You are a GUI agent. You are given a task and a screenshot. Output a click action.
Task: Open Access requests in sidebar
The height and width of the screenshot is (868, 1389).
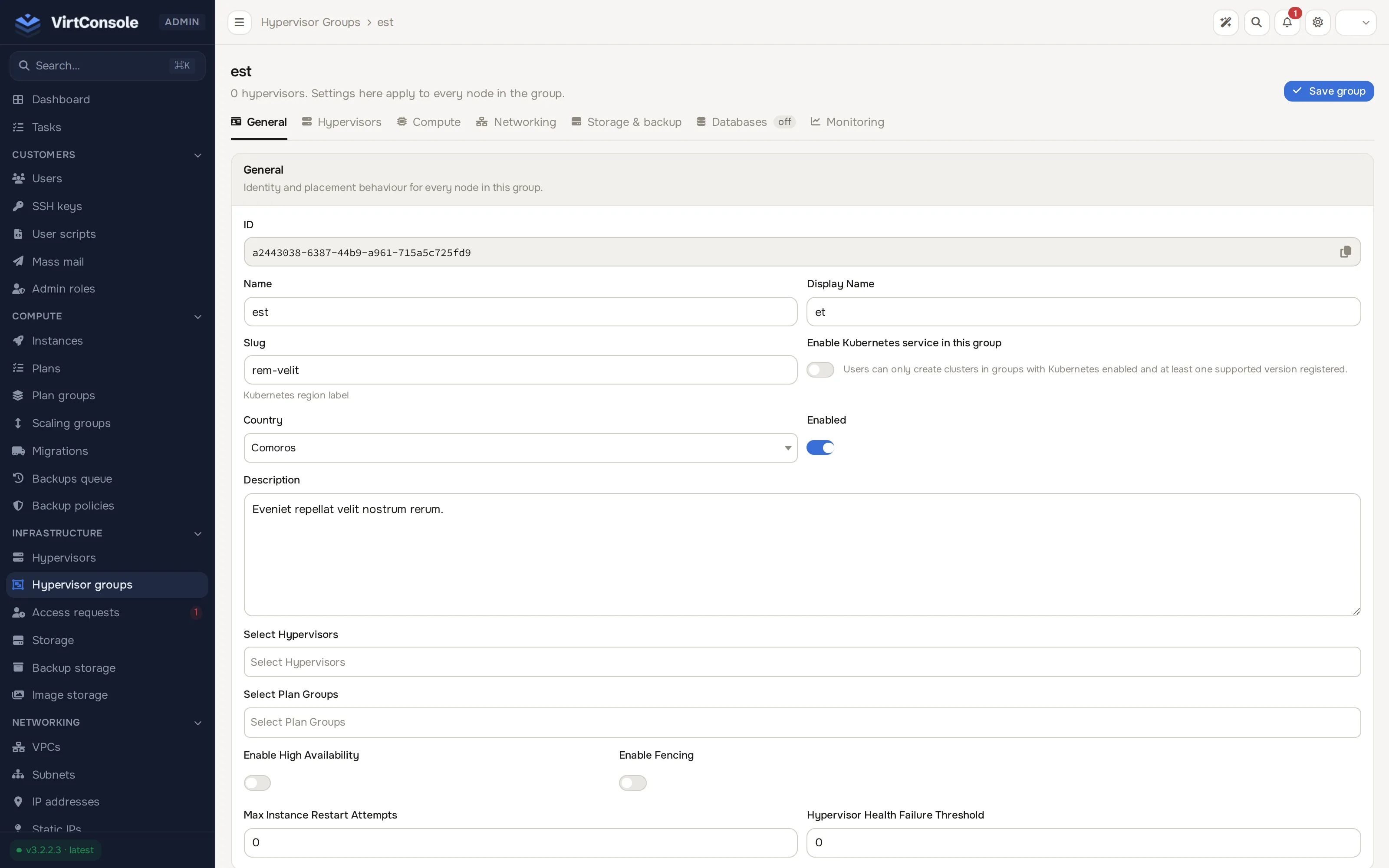click(107, 612)
